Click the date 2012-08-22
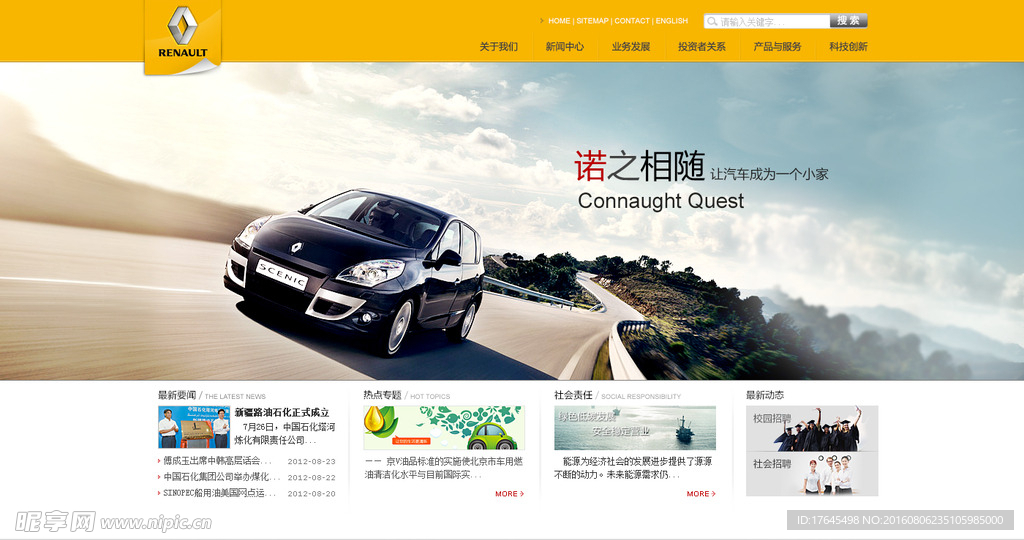The image size is (1024, 540). 312,478
